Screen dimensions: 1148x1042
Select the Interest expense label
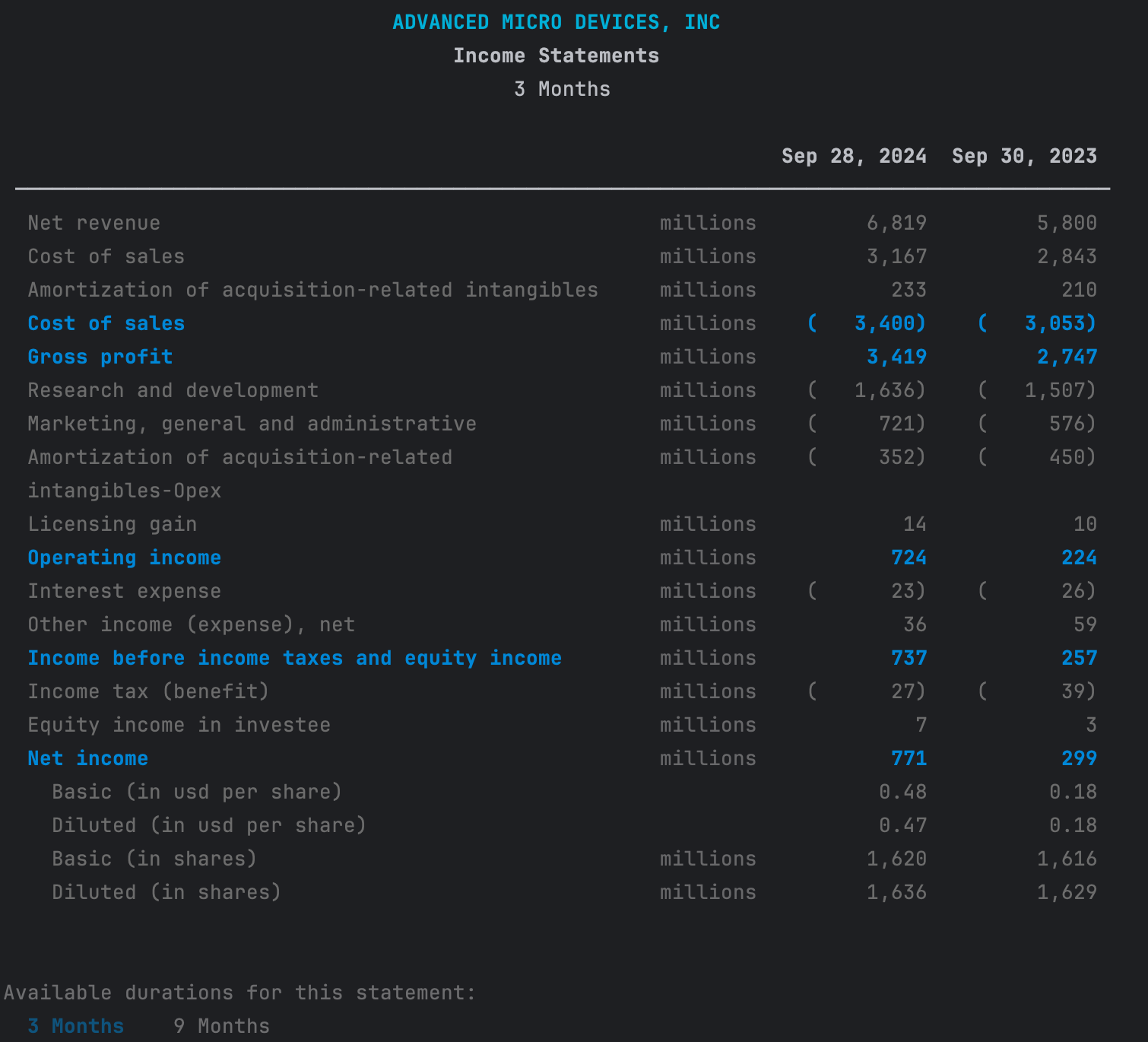pos(124,591)
